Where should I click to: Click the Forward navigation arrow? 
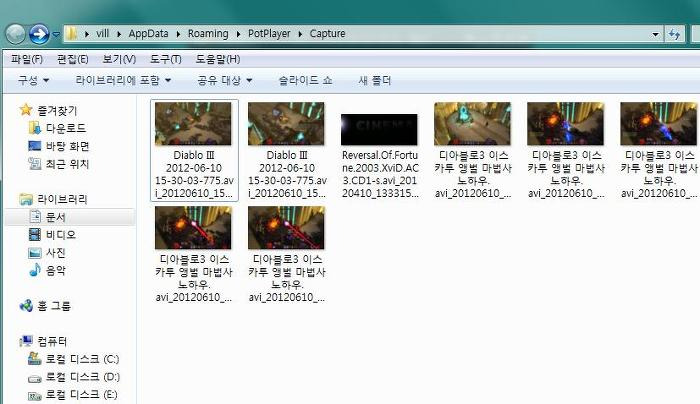tap(39, 34)
